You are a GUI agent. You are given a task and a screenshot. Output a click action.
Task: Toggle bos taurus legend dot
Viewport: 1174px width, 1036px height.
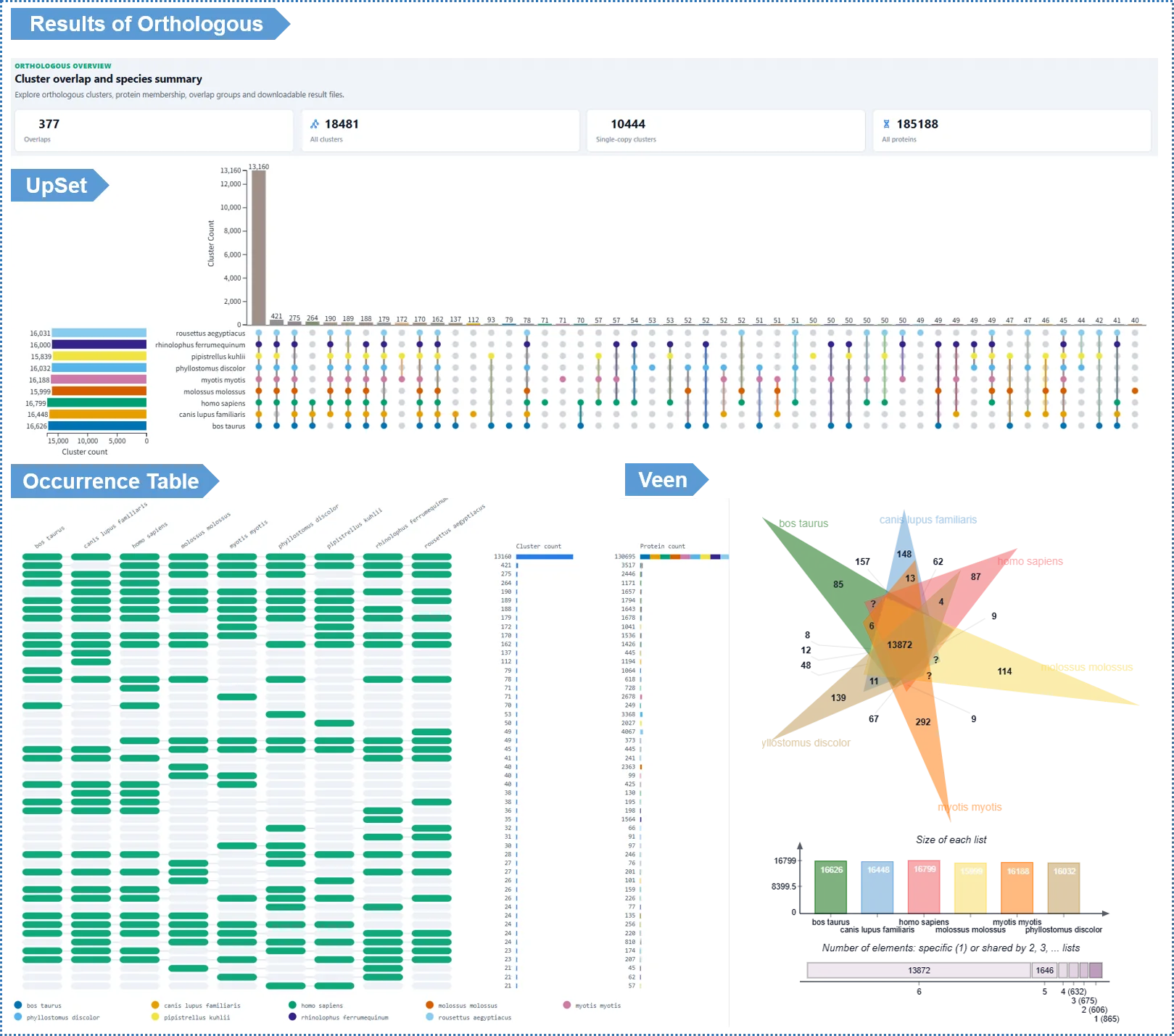(18, 1005)
